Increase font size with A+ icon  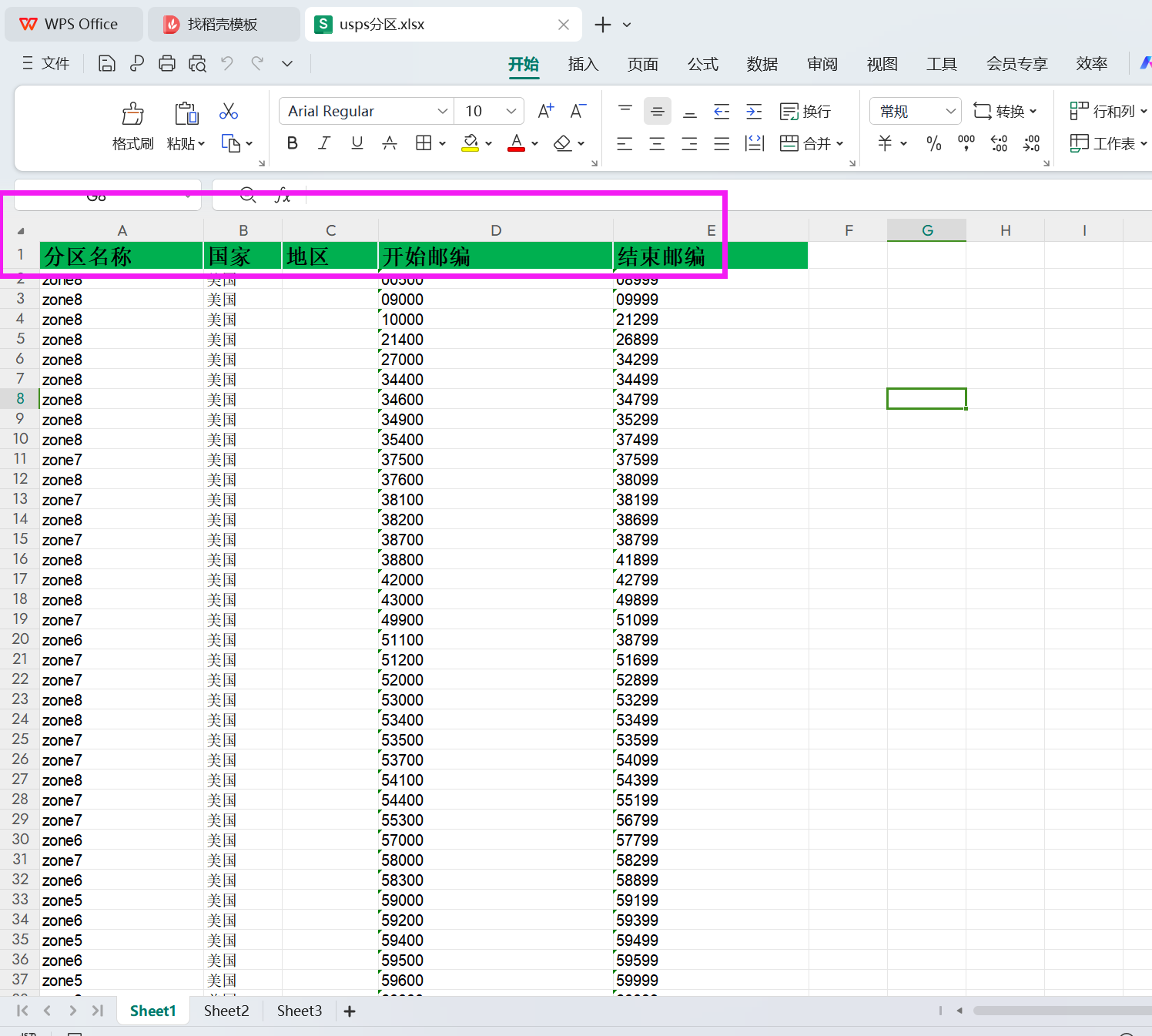(x=546, y=111)
